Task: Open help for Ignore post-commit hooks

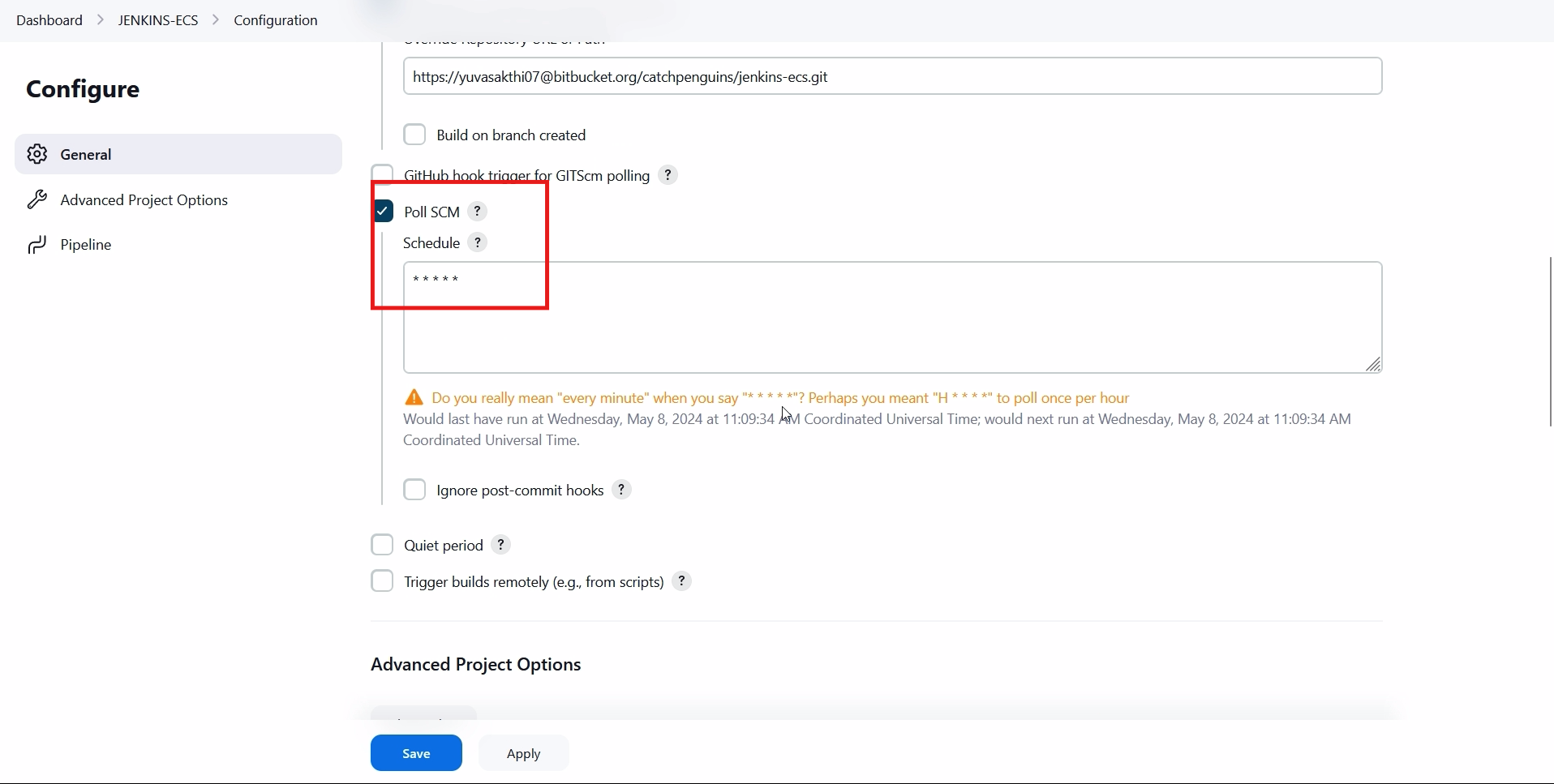Action: (x=621, y=490)
